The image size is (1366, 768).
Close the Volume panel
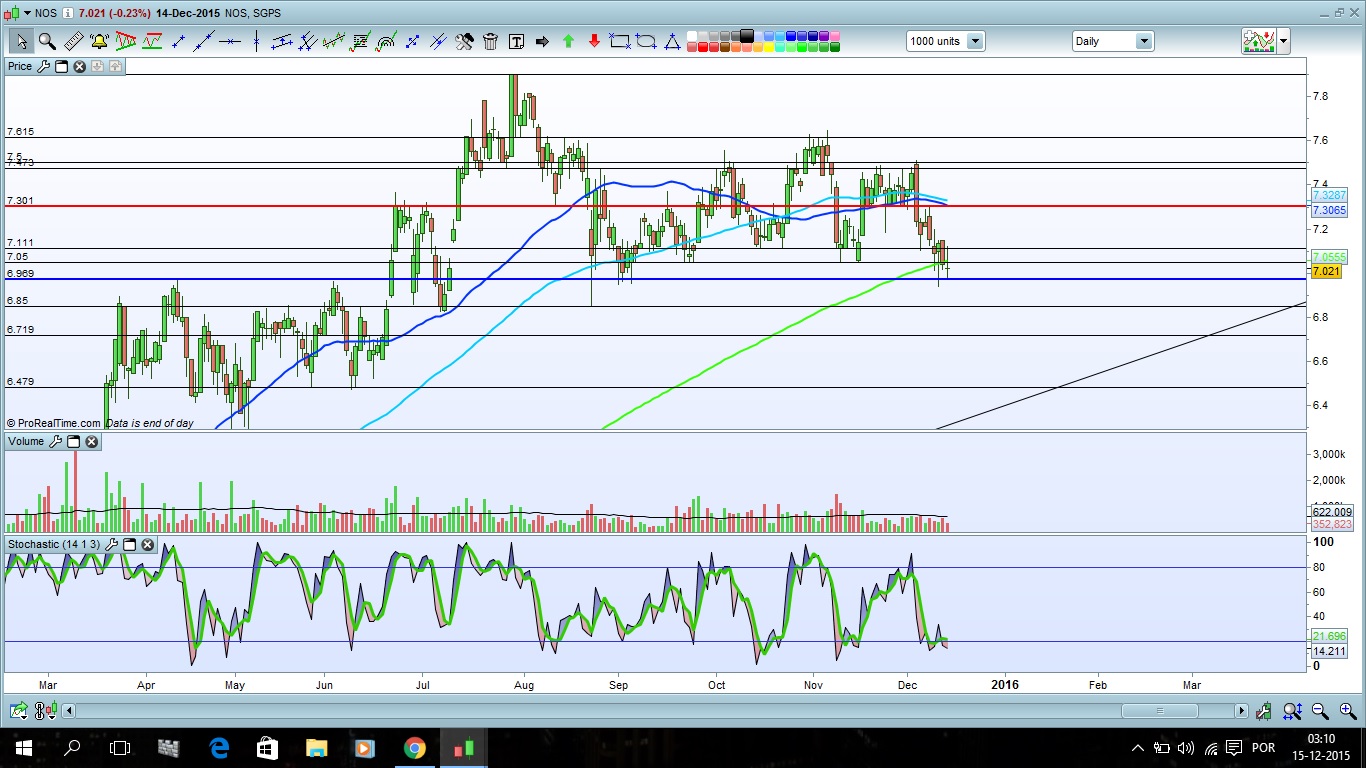(x=92, y=441)
